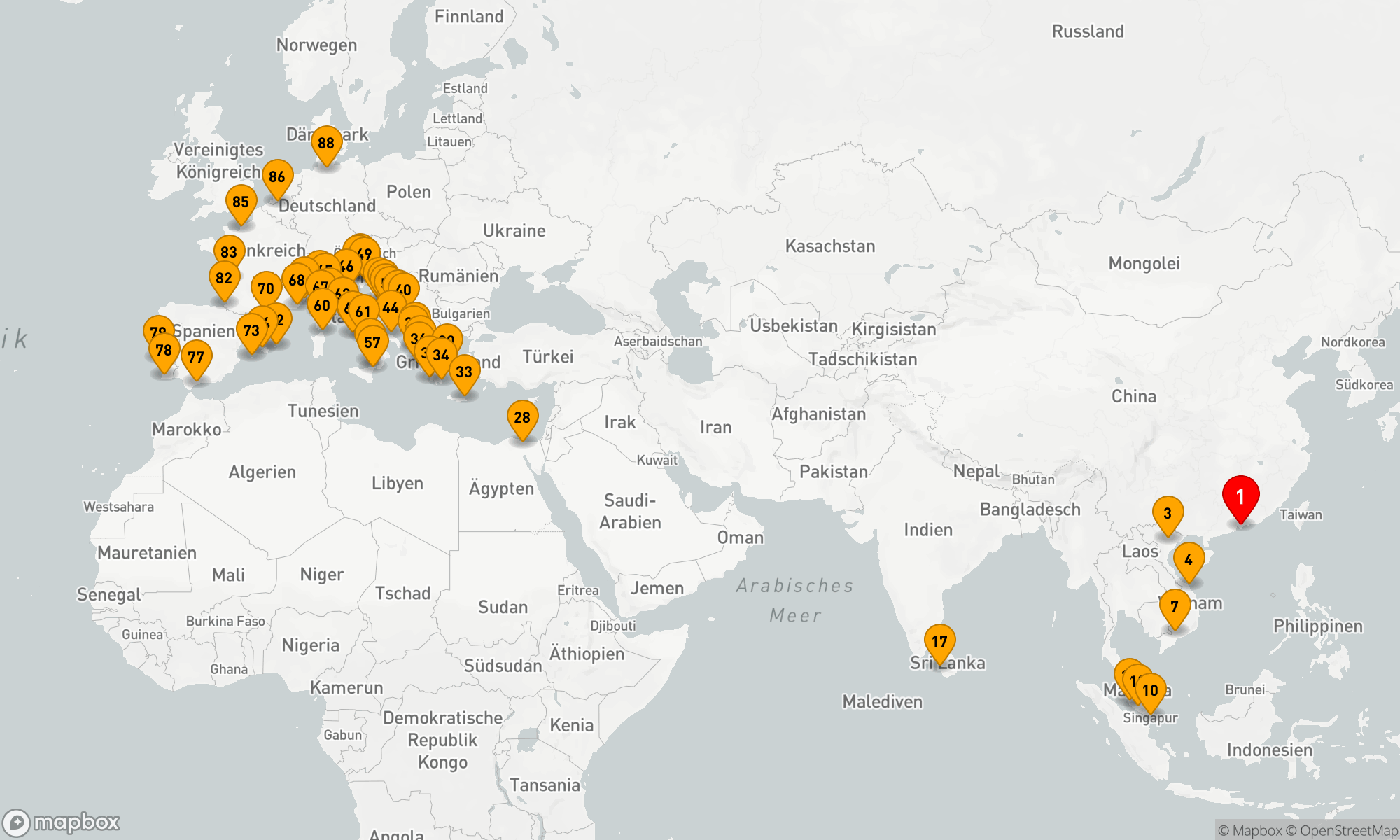Click marker 4 on the Vietnam coast

pos(1189,560)
